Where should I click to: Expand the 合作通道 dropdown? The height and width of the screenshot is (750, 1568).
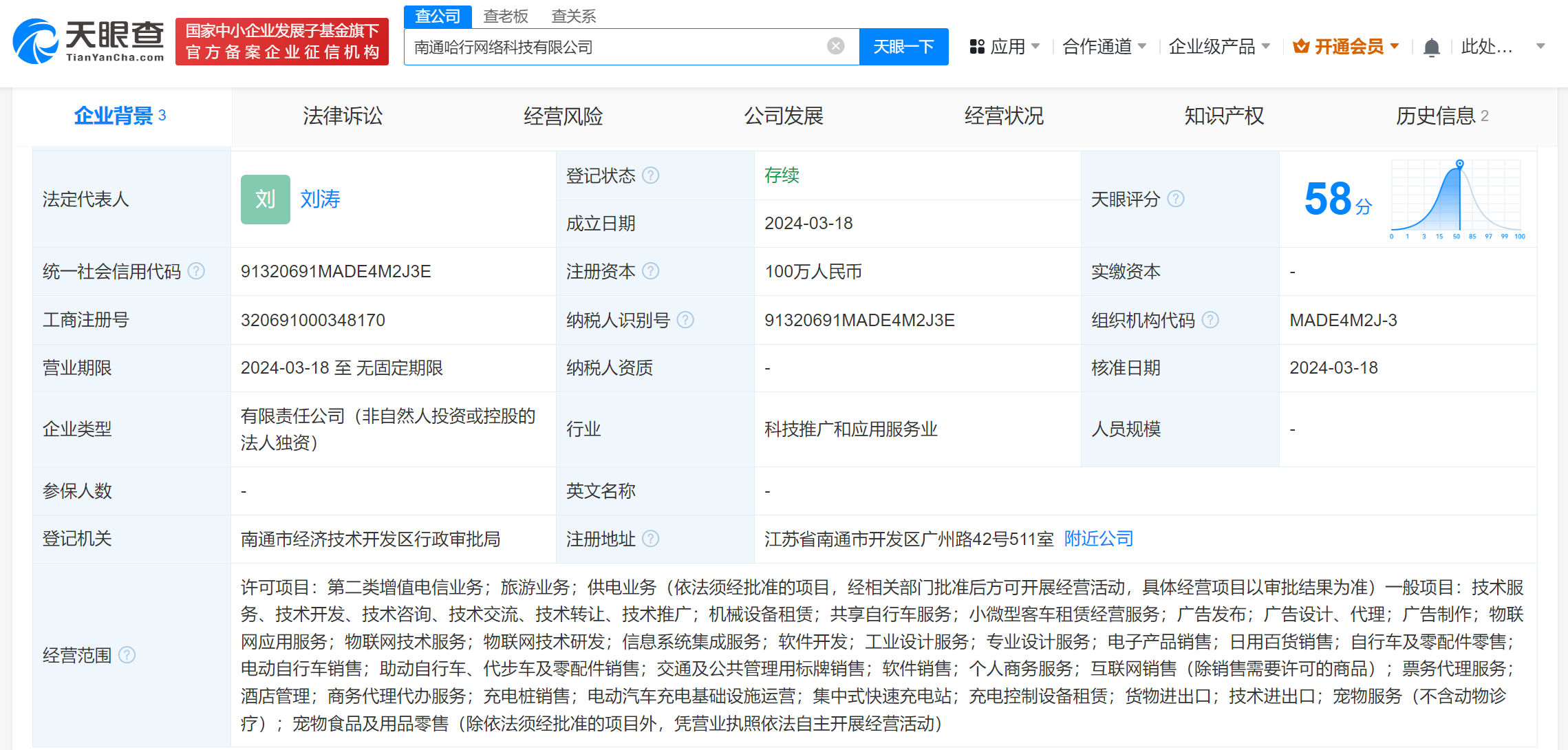[x=1104, y=47]
